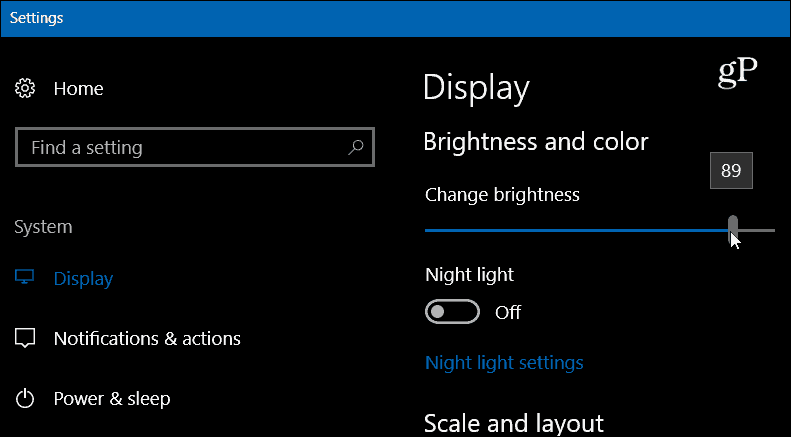
Task: Toggle the Night light switch
Action: [x=452, y=312]
